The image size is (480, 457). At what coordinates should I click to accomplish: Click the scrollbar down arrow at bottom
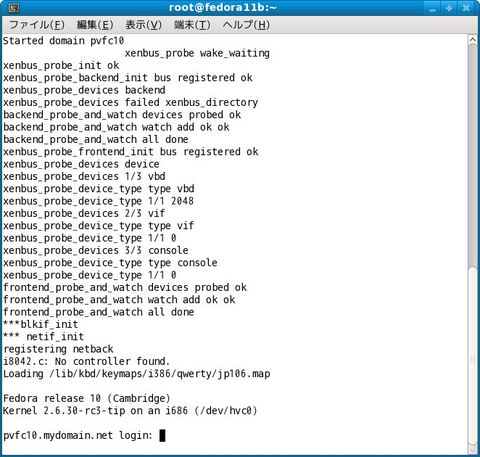click(473, 448)
